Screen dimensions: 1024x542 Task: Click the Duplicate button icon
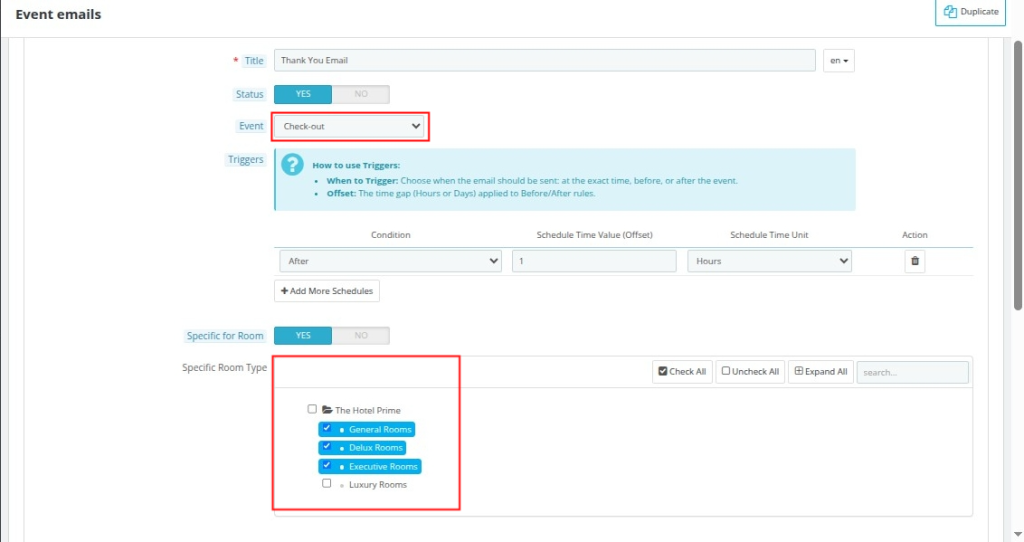(951, 12)
